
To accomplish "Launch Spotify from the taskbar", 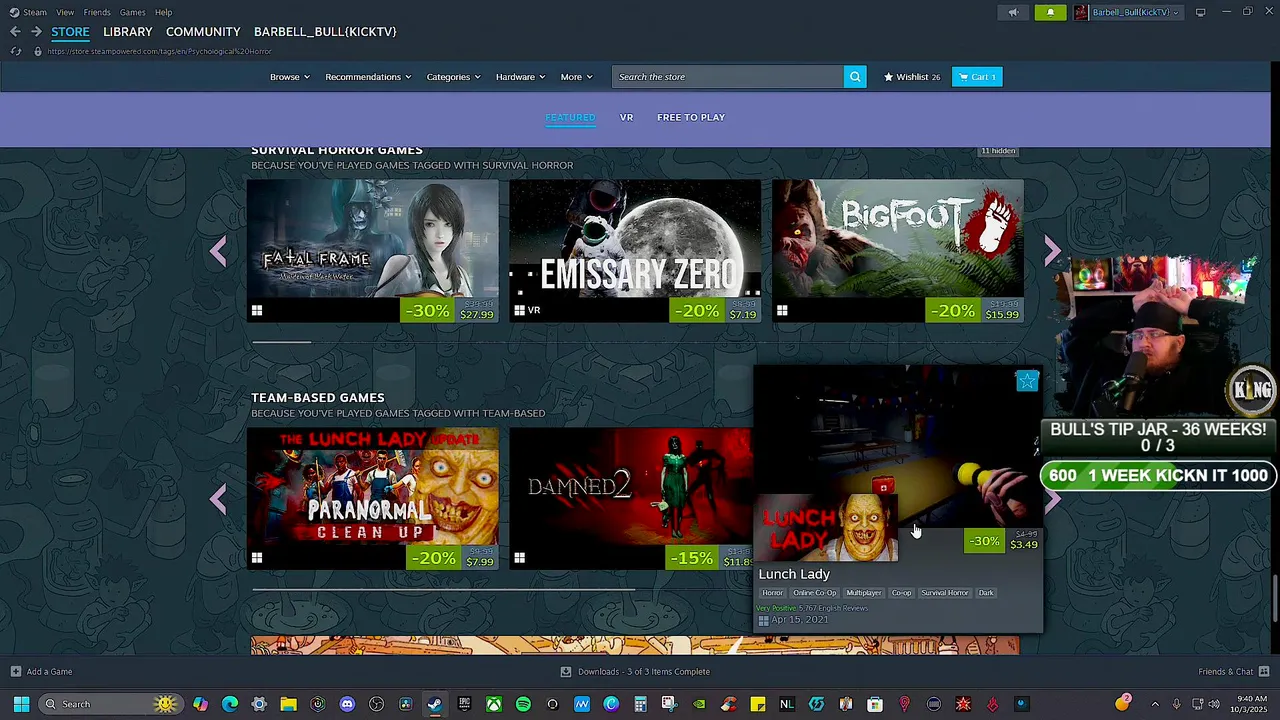I will [523, 704].
